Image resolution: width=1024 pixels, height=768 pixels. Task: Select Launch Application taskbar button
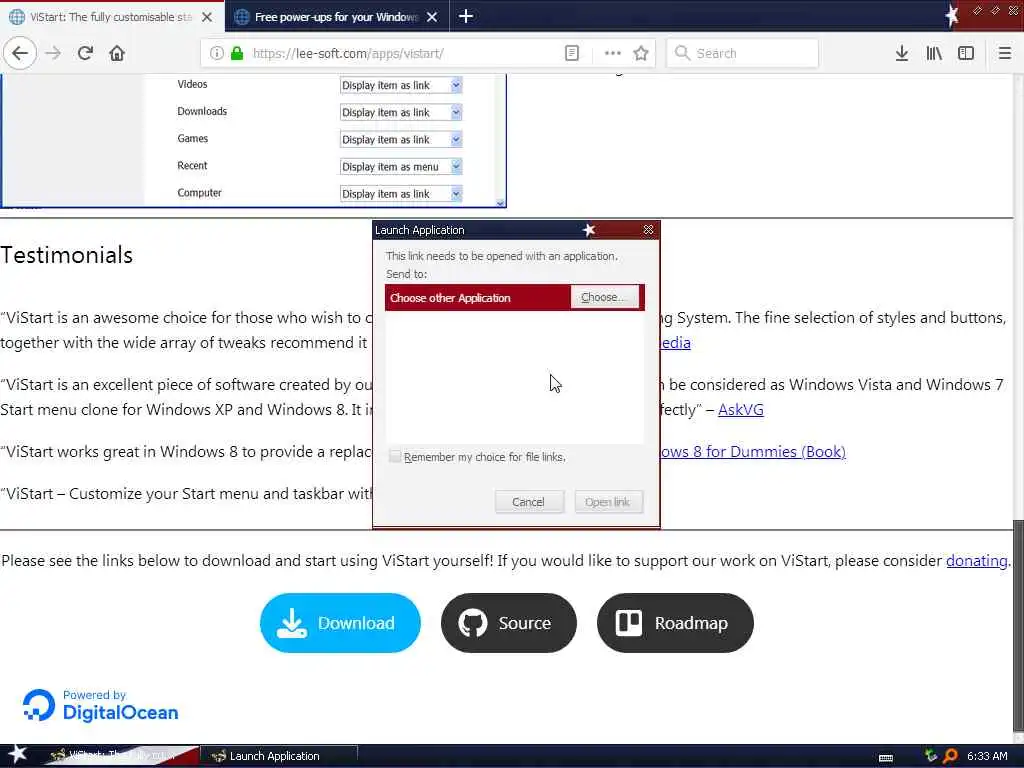pos(279,756)
